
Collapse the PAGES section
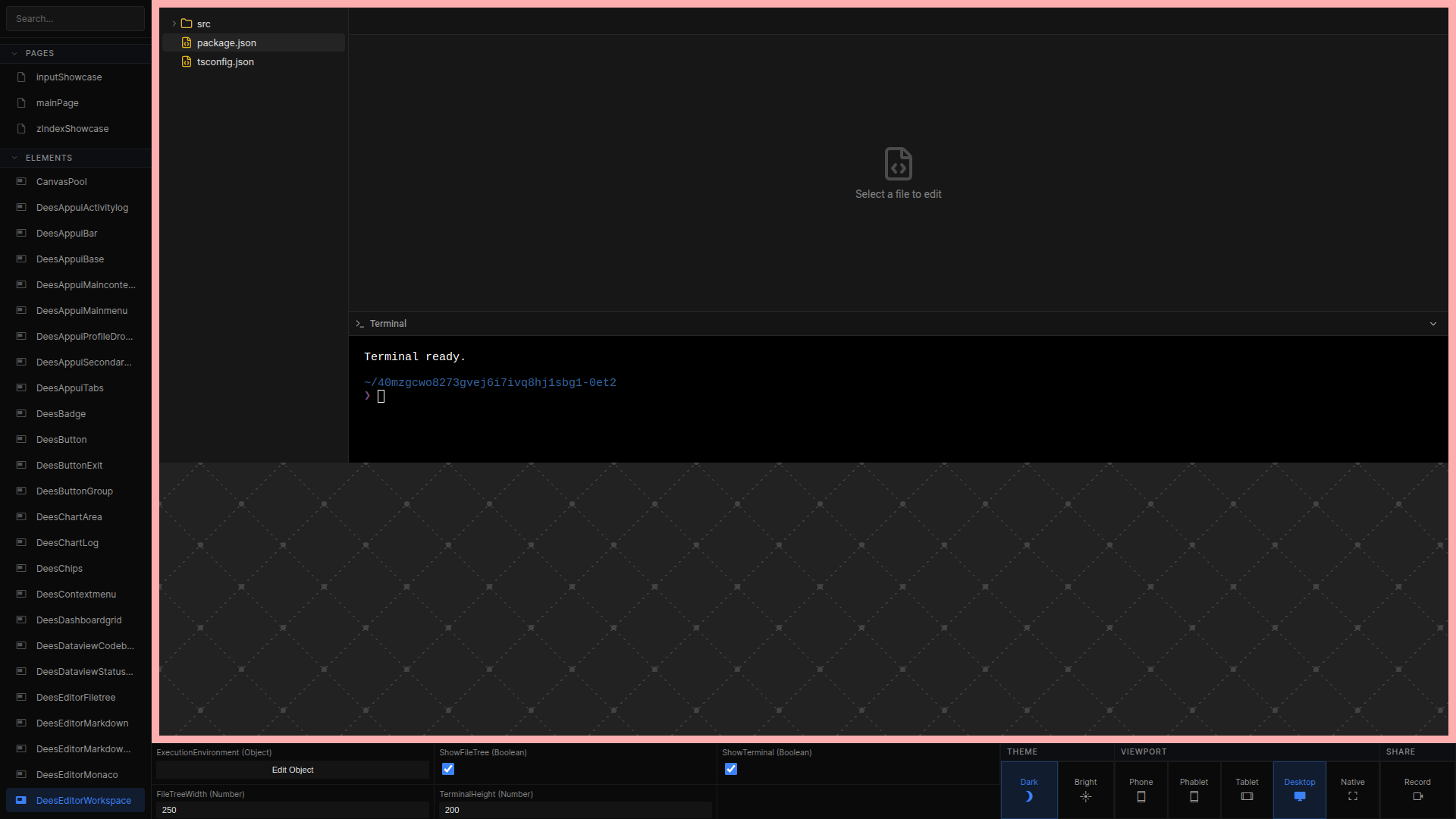click(14, 53)
